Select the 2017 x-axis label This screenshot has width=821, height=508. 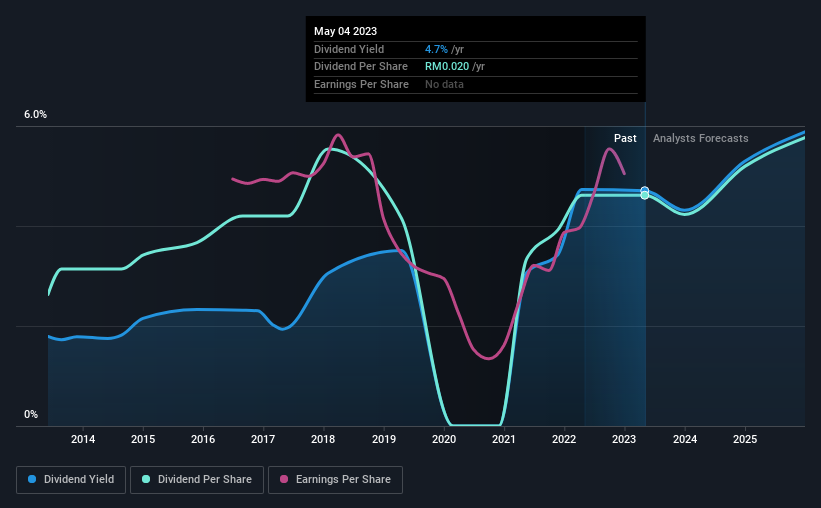point(263,439)
